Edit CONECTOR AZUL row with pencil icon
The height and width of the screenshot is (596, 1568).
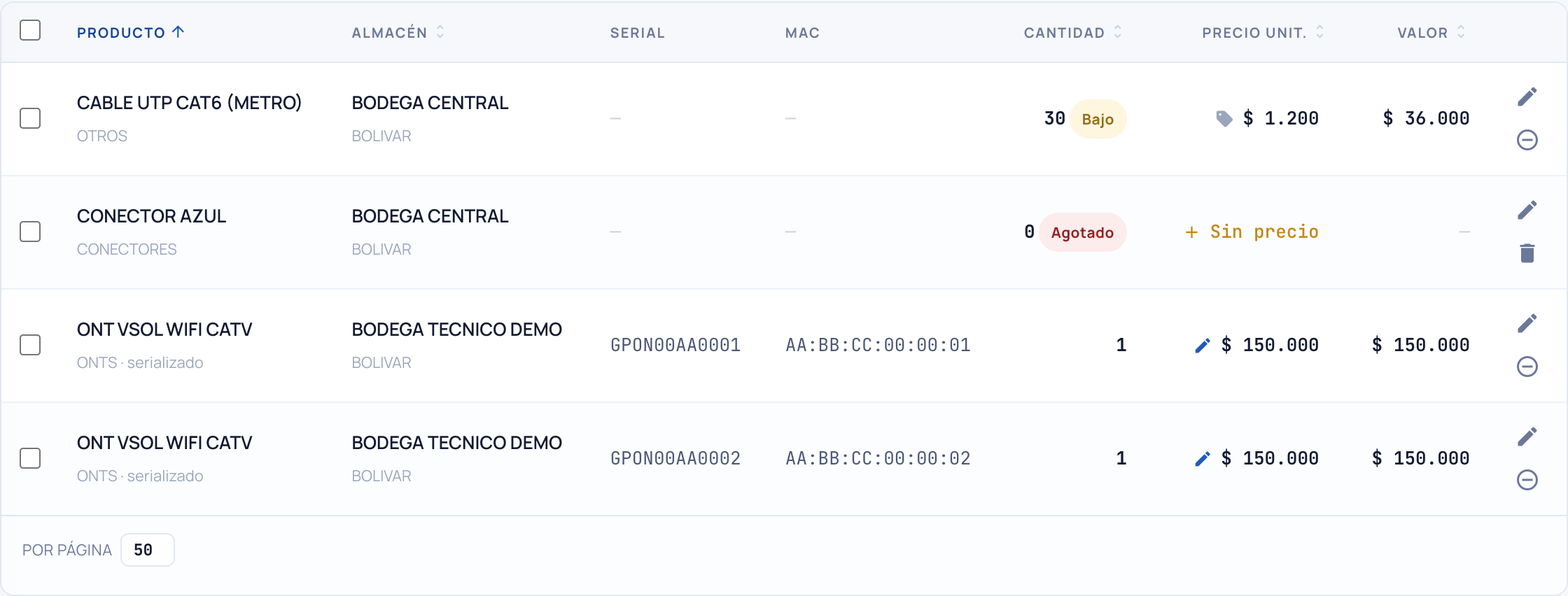[1527, 210]
